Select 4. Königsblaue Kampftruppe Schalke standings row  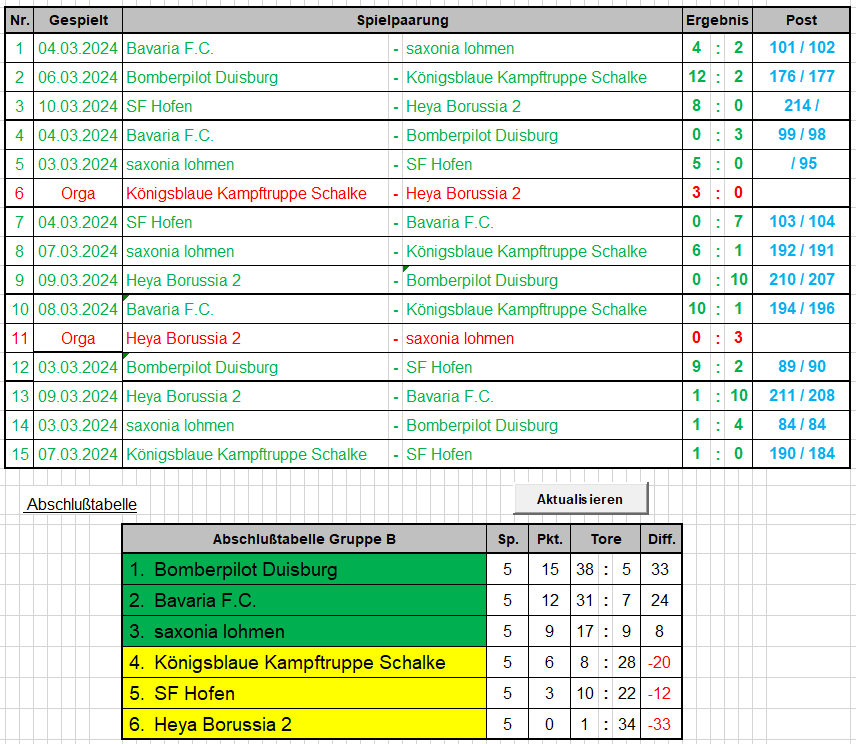[x=304, y=662]
